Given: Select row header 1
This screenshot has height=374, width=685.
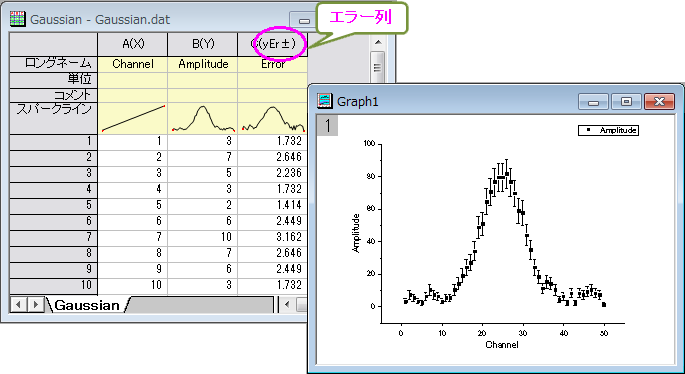Looking at the screenshot, I should click(53, 142).
